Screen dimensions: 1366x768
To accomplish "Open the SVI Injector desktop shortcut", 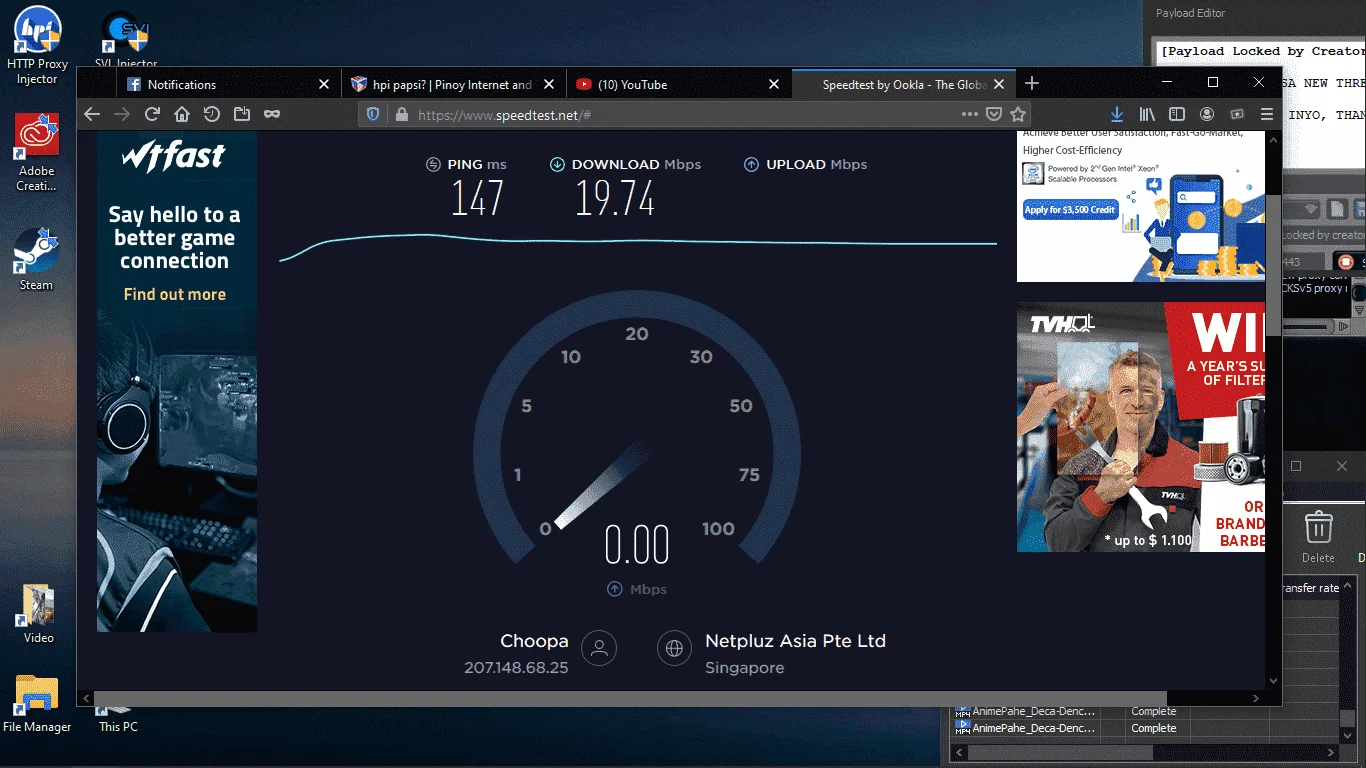I will (x=126, y=40).
